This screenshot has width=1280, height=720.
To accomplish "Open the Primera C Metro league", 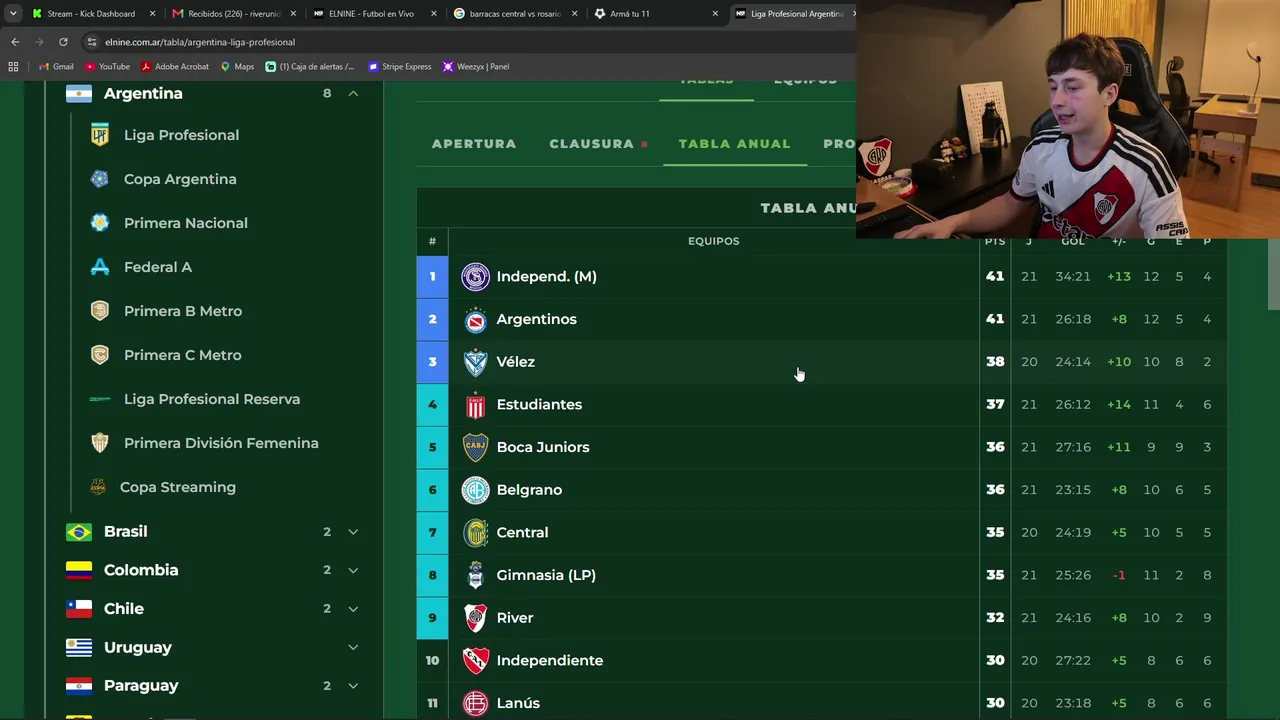I will (x=182, y=355).
